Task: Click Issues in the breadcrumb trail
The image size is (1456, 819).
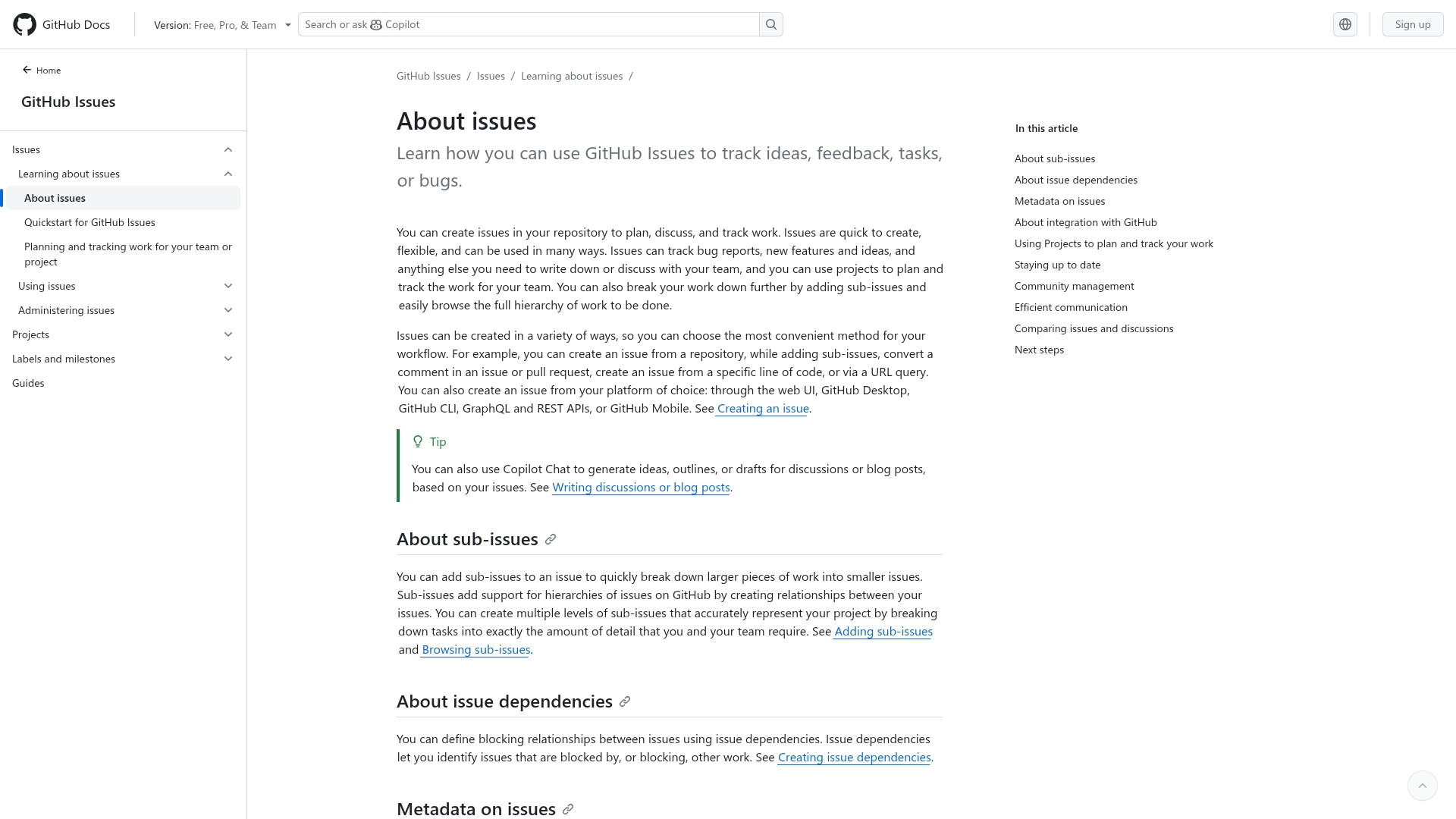Action: 491,76
